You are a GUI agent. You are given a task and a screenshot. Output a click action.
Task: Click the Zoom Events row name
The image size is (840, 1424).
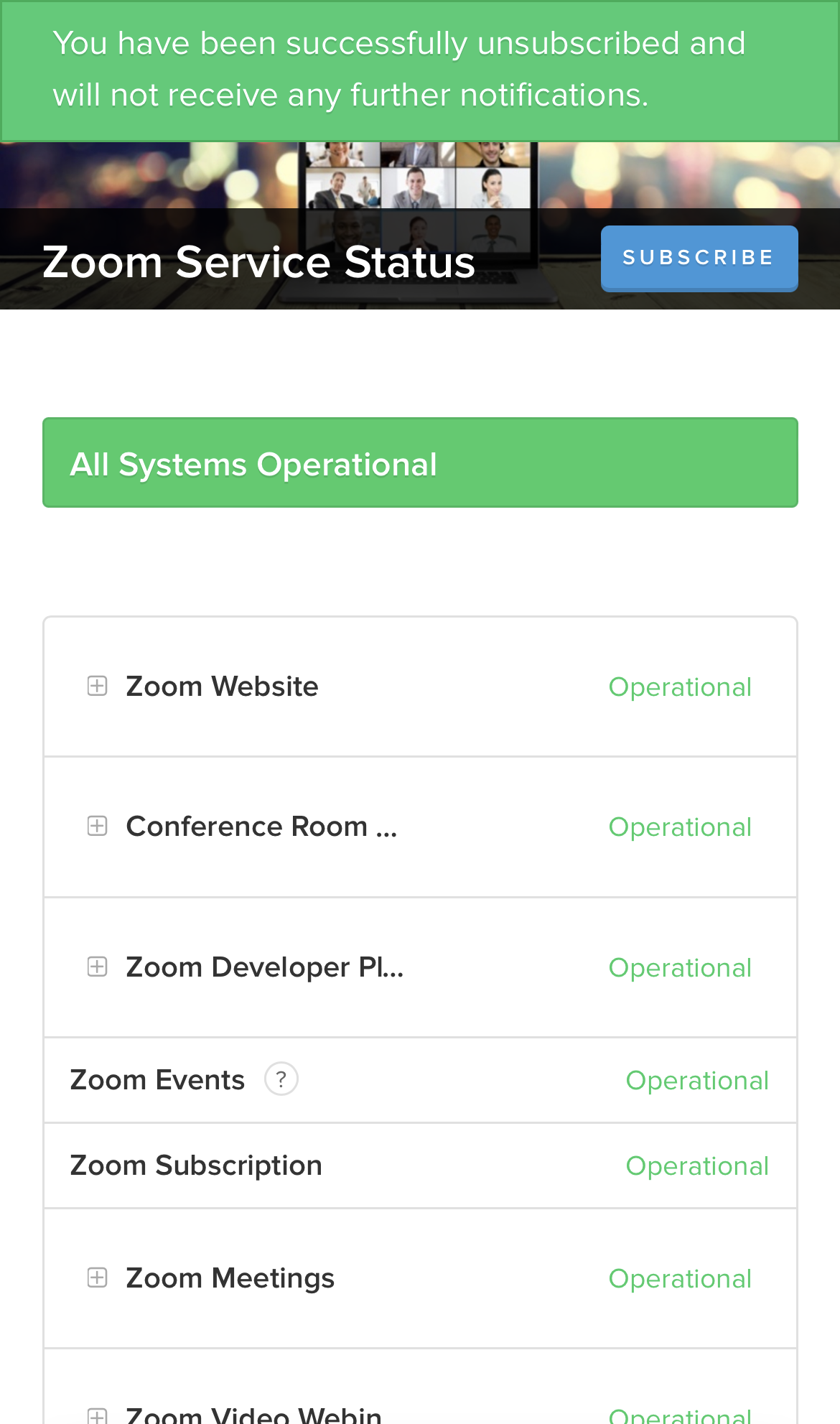click(157, 1080)
